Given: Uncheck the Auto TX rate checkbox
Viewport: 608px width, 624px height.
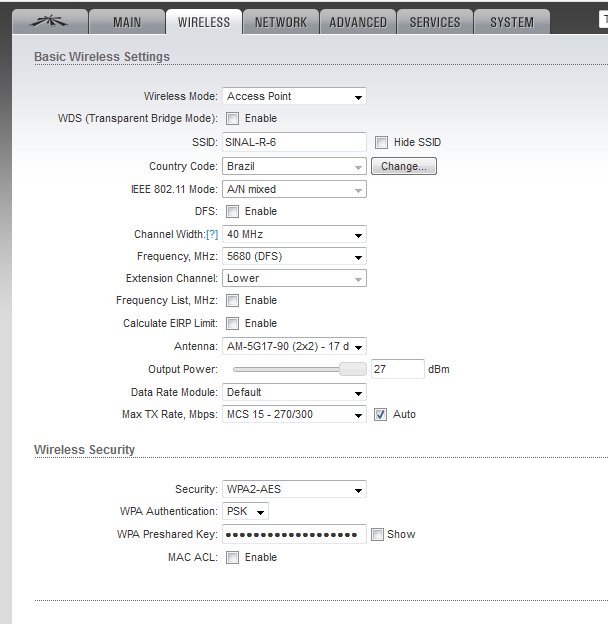Looking at the screenshot, I should (380, 415).
